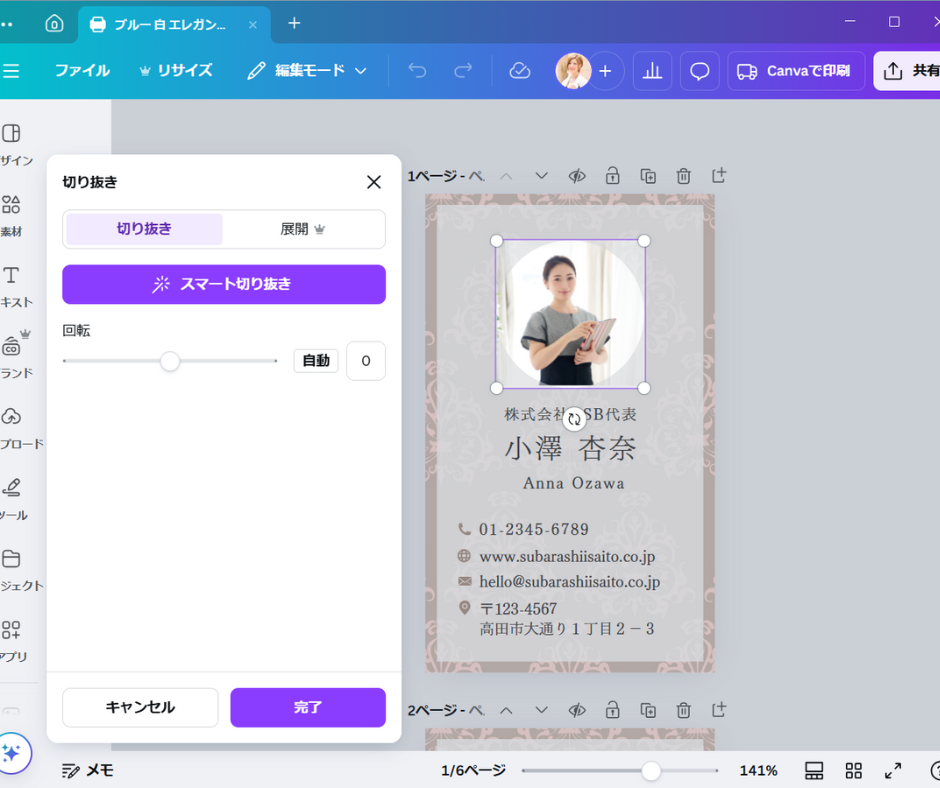Image resolution: width=940 pixels, height=788 pixels.
Task: Toggle page 1 visibility eye icon
Action: tap(577, 176)
